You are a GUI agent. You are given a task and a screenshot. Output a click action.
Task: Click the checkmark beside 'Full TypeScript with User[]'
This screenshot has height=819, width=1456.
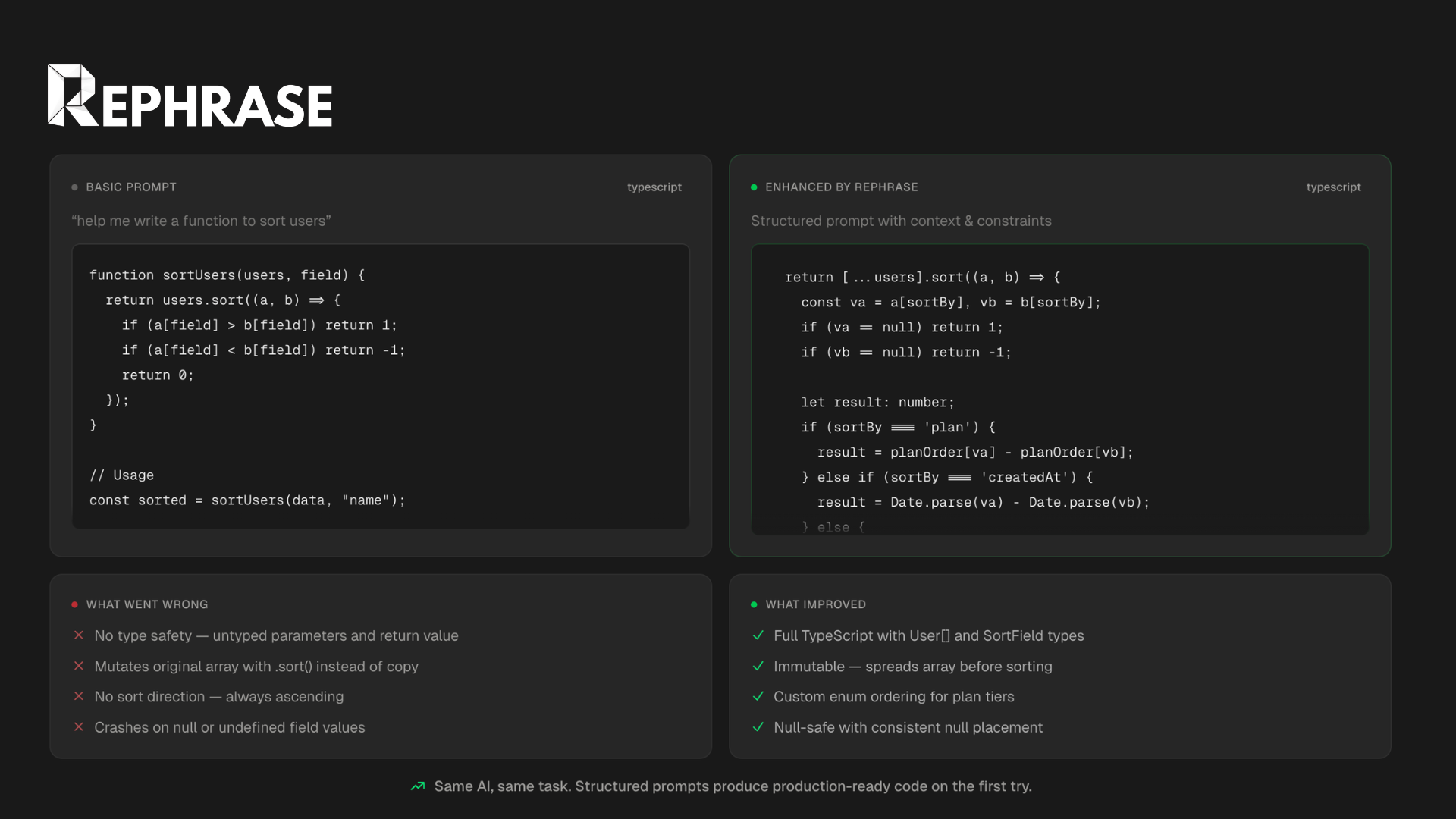click(758, 635)
